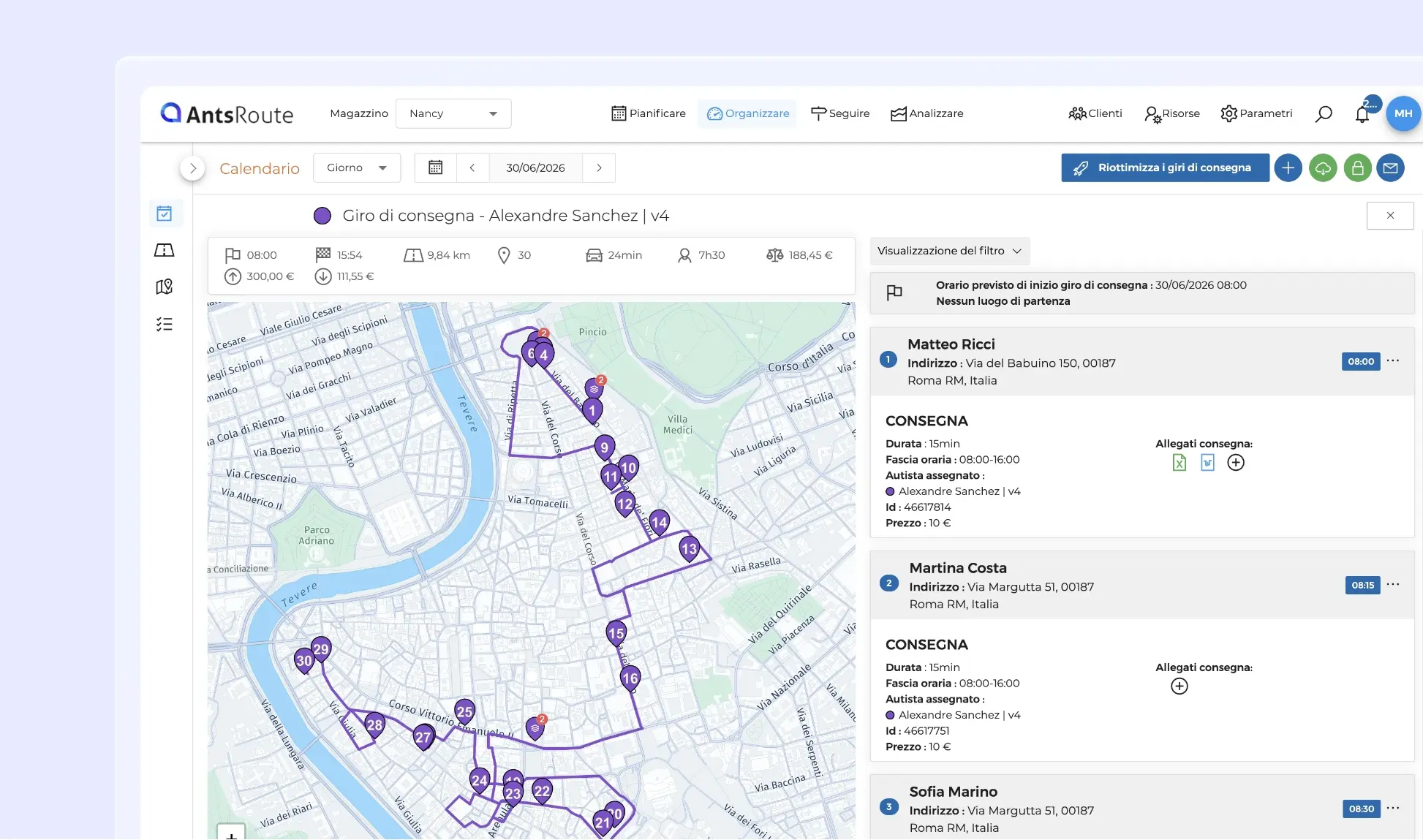Go to the previous day arrow
1423x840 pixels.
point(472,167)
